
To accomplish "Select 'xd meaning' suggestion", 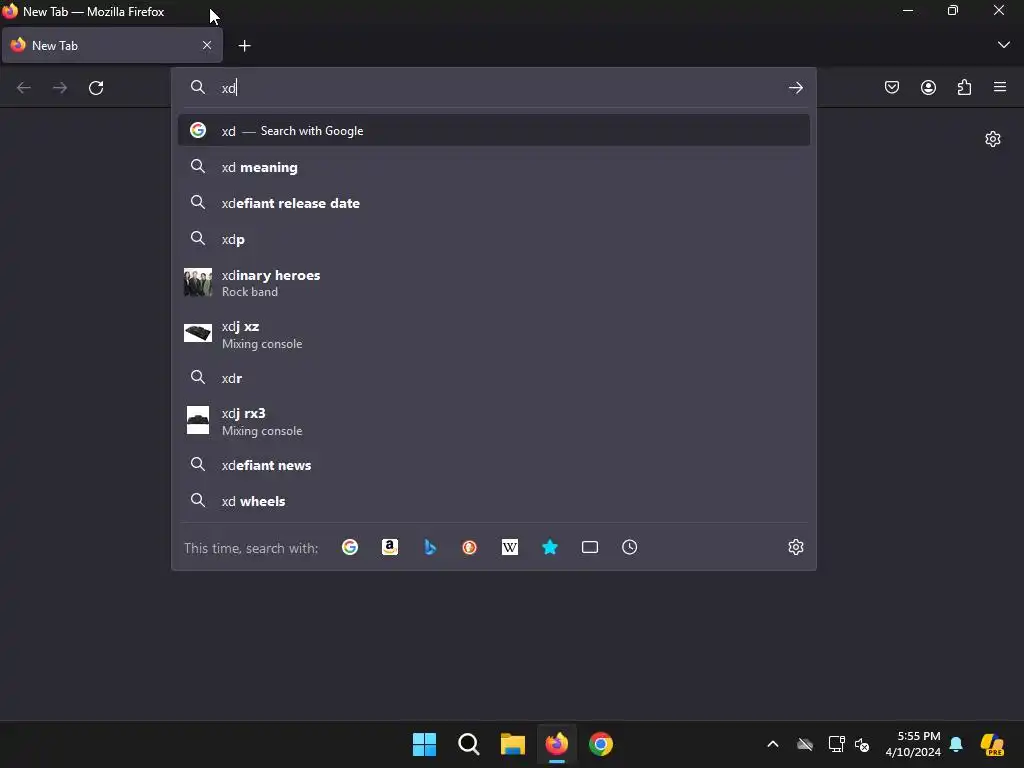I will coord(494,167).
